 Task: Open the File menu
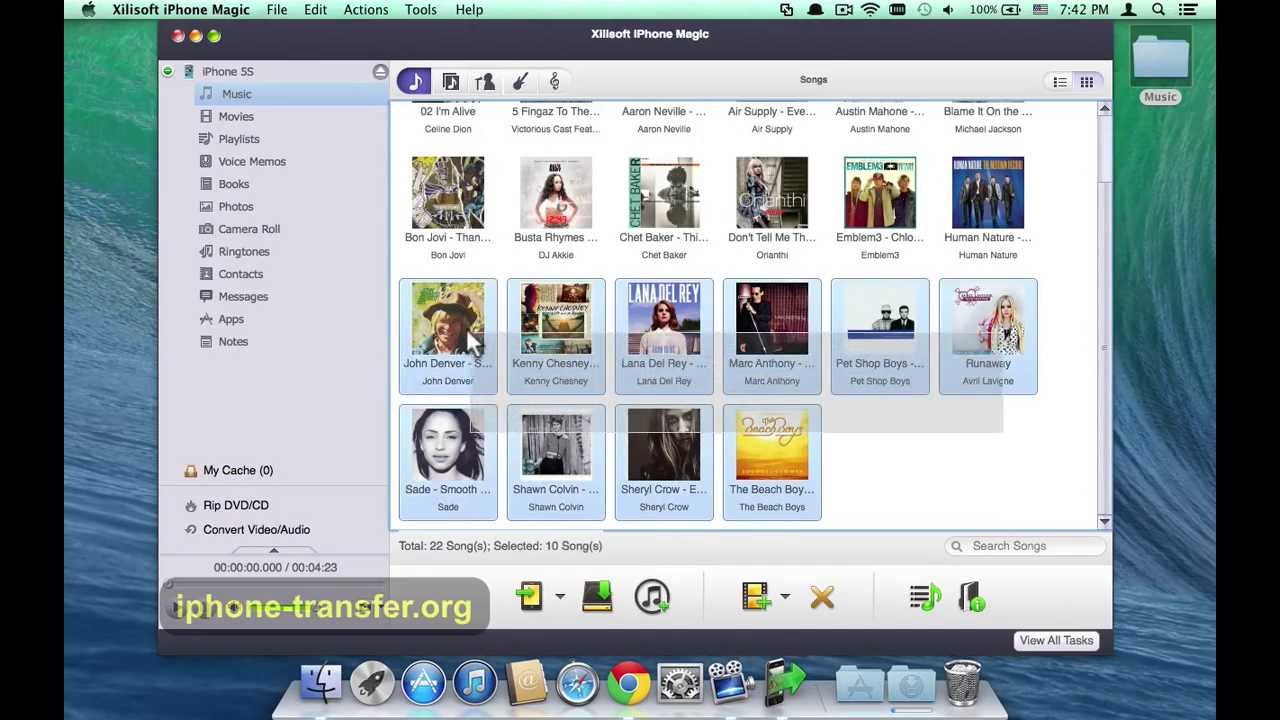[x=277, y=10]
